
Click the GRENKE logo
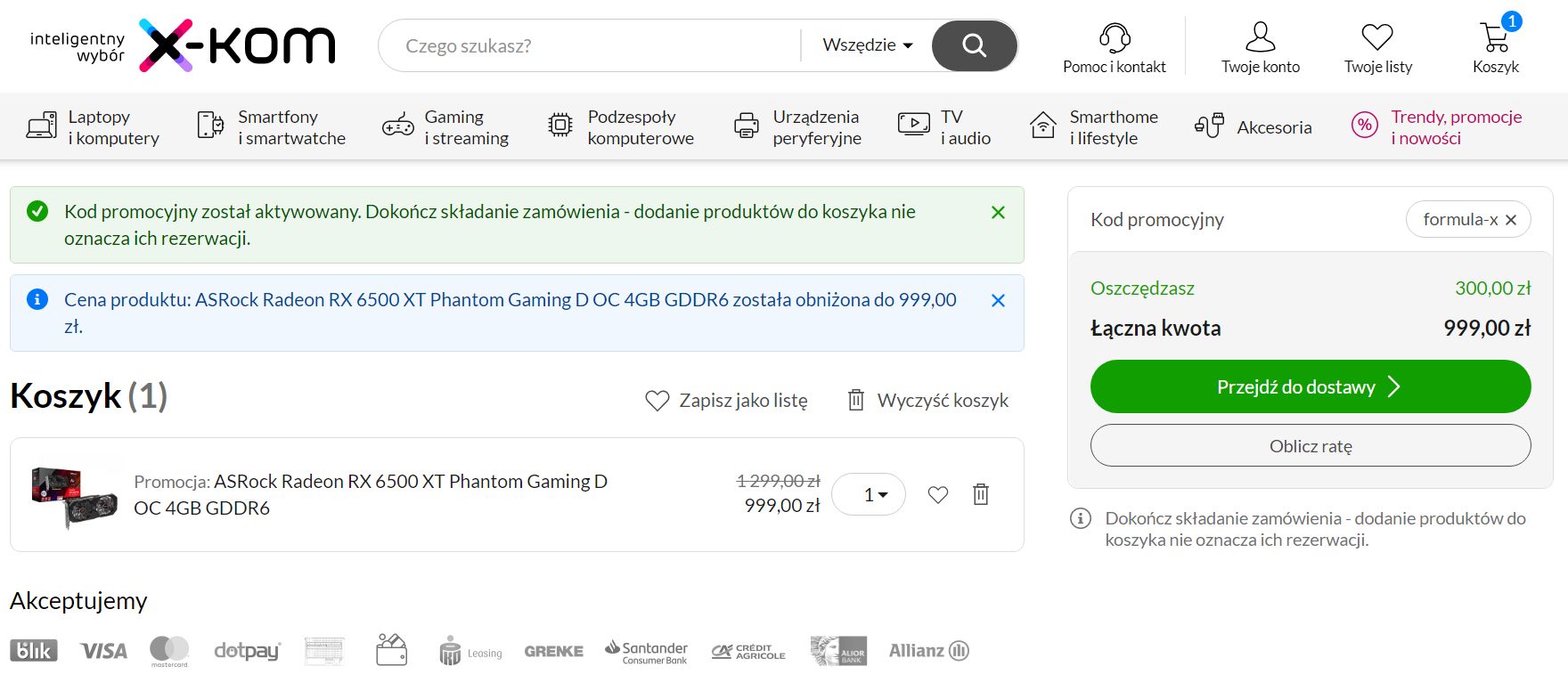[x=553, y=651]
